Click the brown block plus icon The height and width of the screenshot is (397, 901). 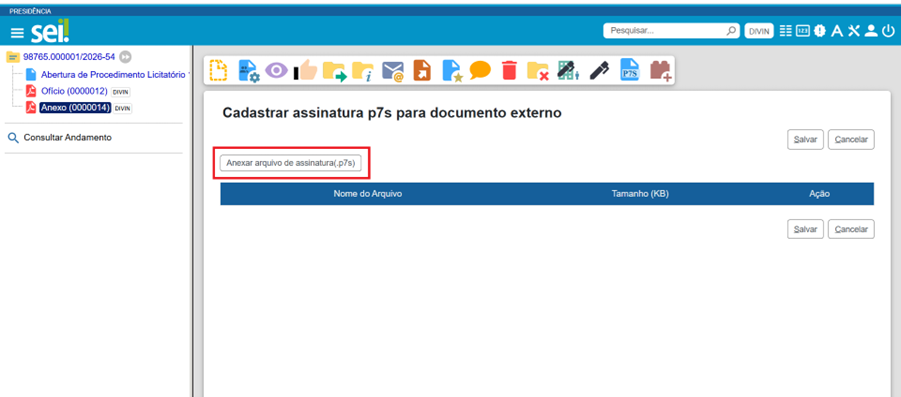[x=661, y=71]
